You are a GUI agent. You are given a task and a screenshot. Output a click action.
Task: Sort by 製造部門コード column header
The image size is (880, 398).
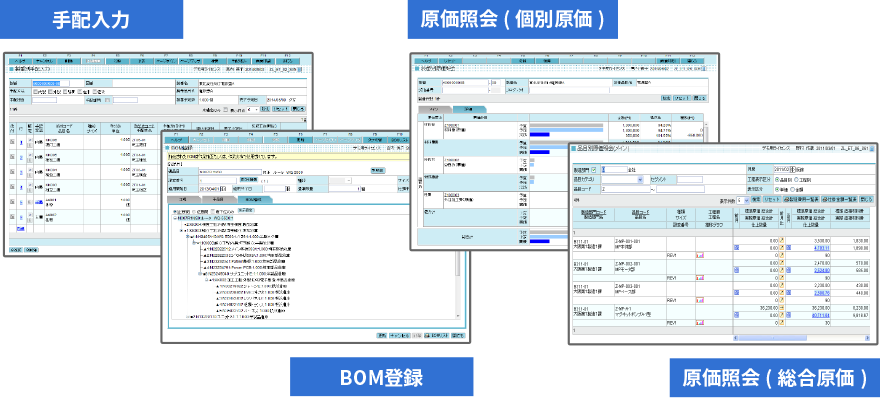point(594,212)
